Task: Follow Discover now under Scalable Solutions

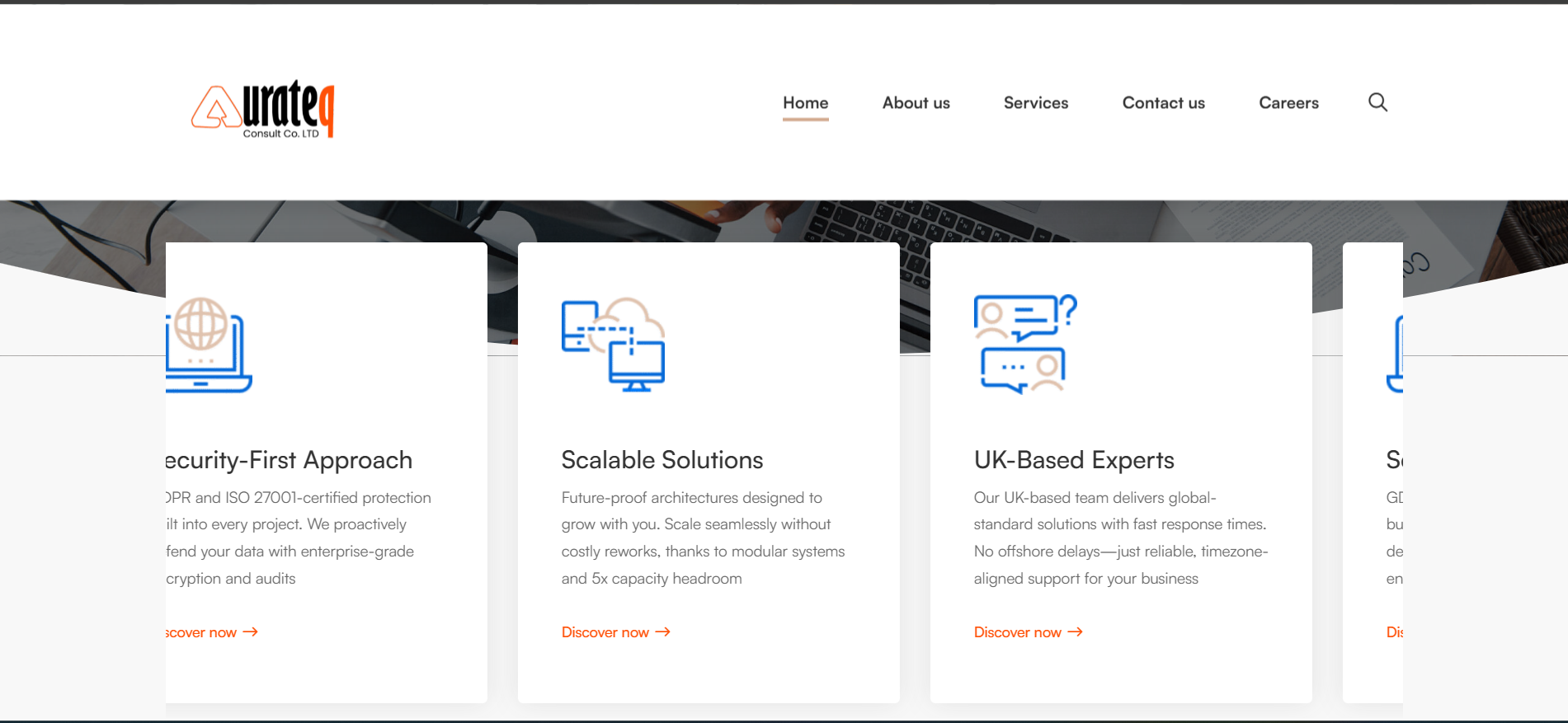Action: (x=615, y=632)
